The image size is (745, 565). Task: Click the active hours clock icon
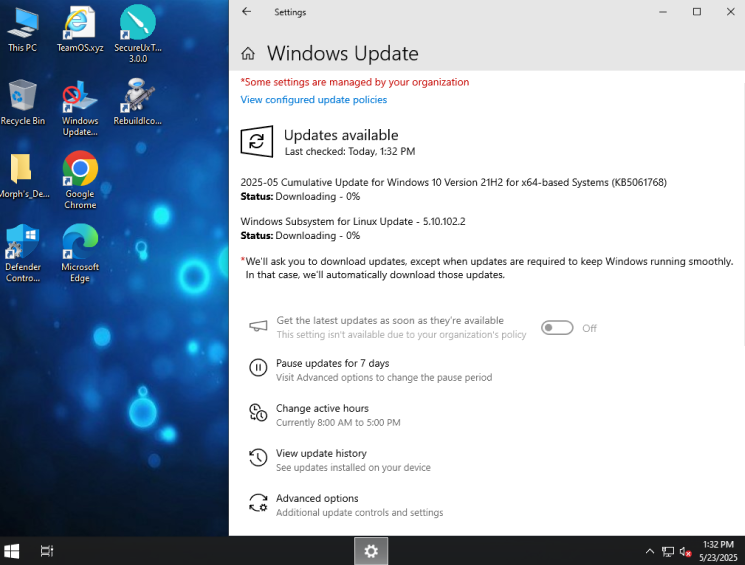[x=258, y=412]
